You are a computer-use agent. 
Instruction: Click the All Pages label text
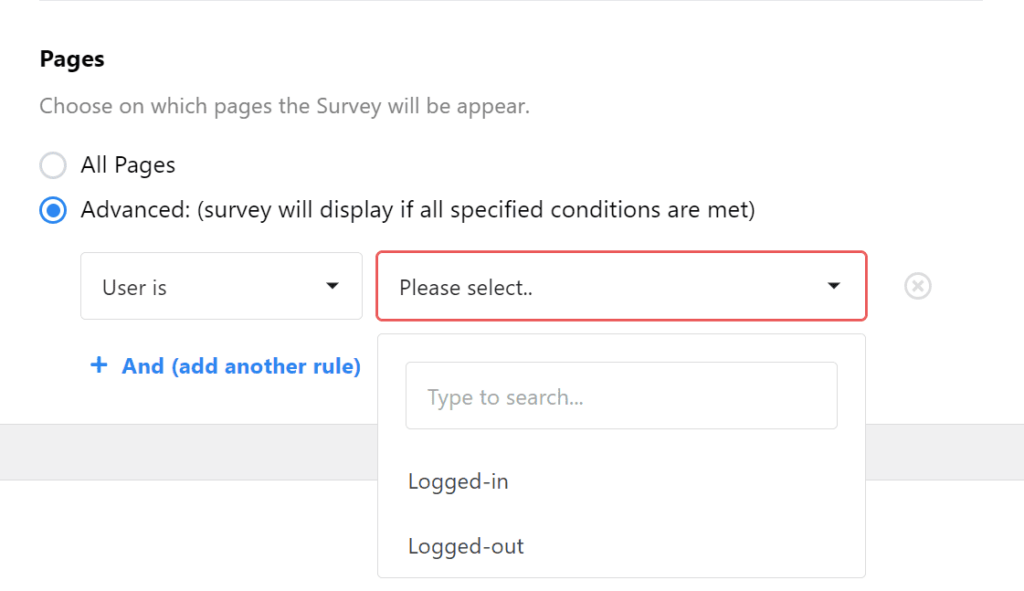coord(128,165)
